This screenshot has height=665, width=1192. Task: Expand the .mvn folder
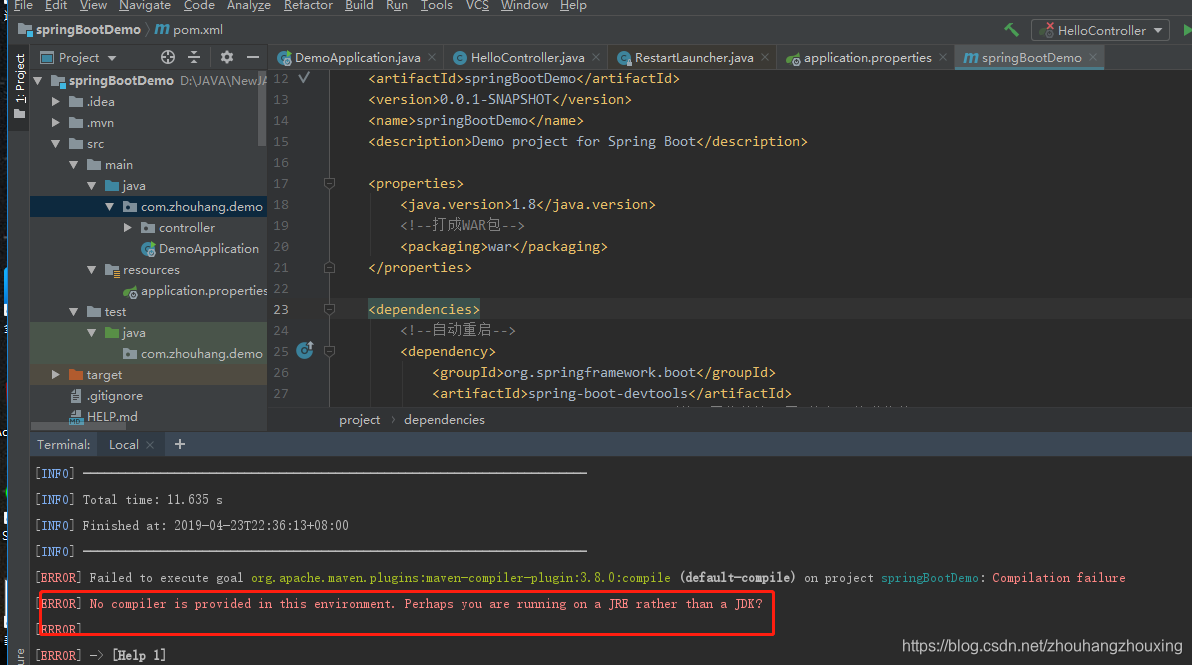click(x=55, y=122)
